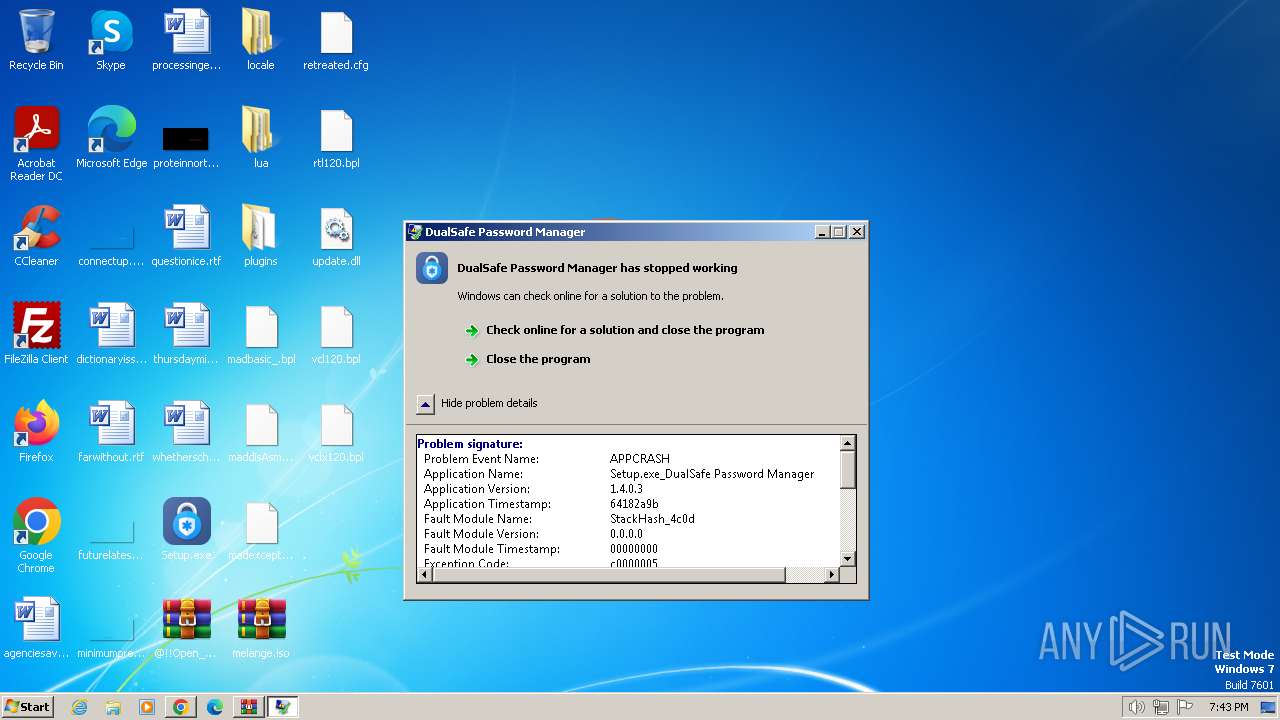Viewport: 1280px width, 720px height.
Task: Click the DualSafe lock icon in the dialog
Action: click(x=432, y=268)
